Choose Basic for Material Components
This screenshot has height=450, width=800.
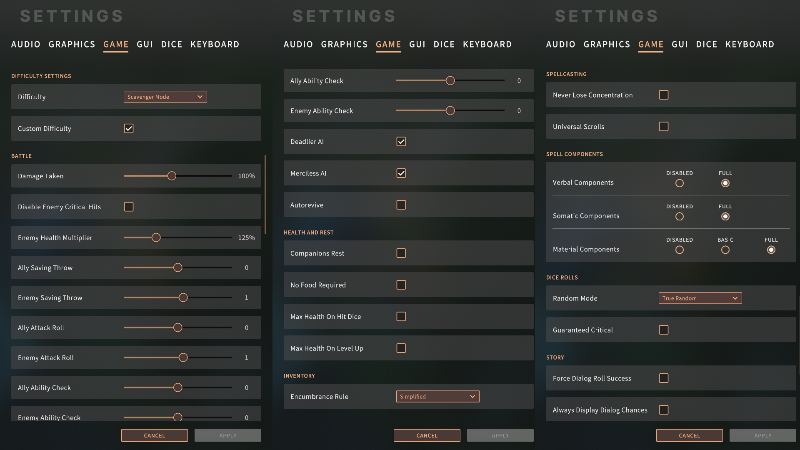point(725,250)
